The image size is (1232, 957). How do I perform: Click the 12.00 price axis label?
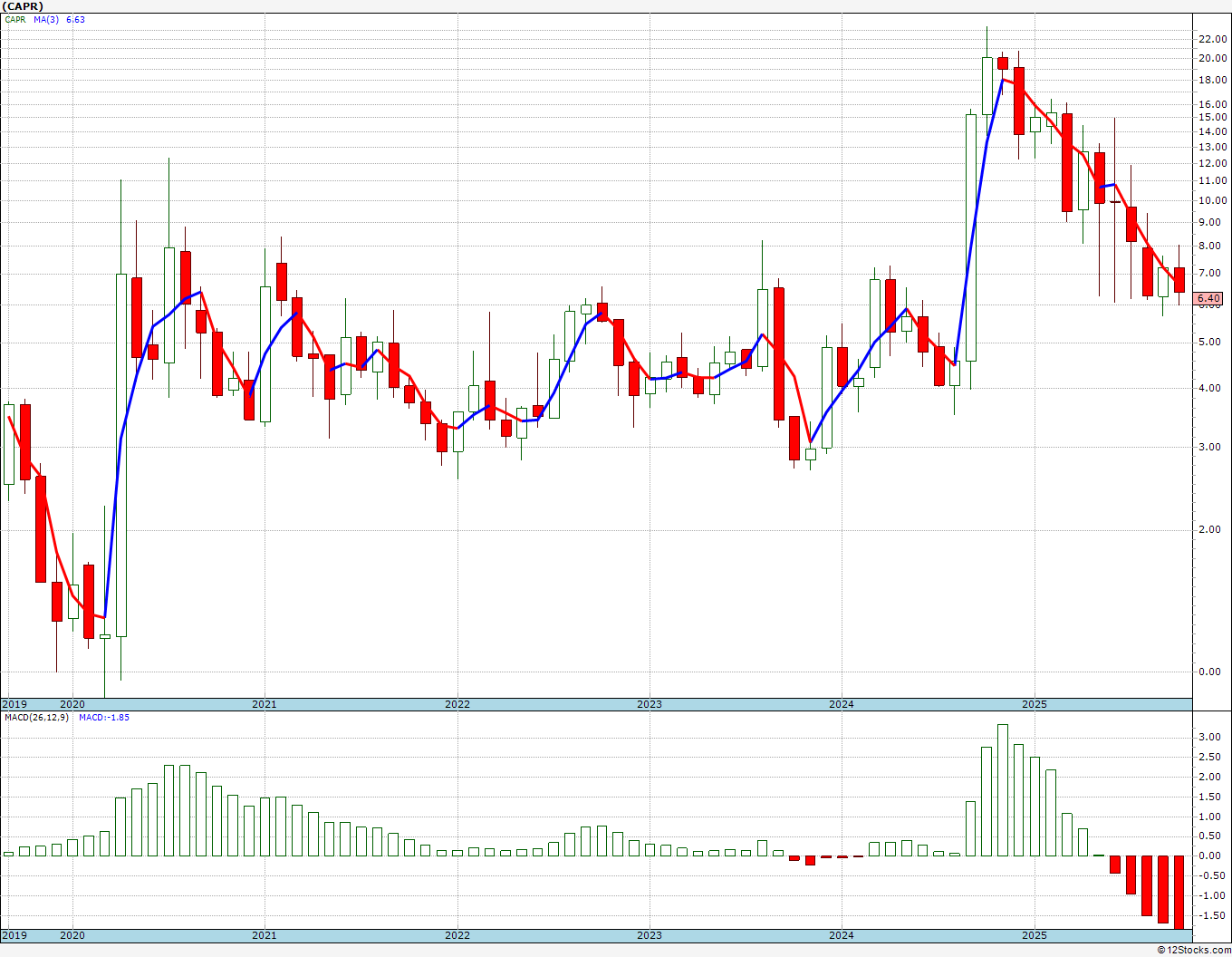(1212, 164)
